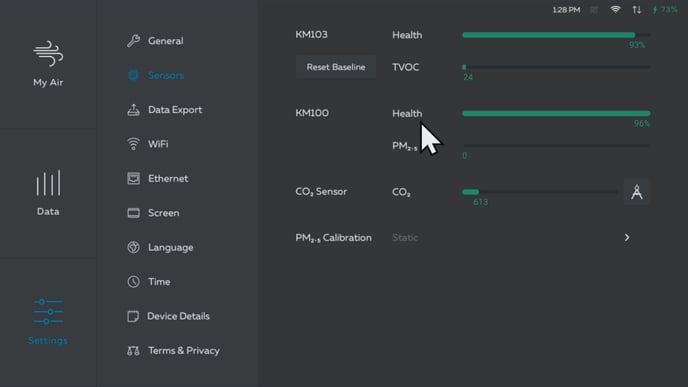Click the PM2.5 level bar
The width and height of the screenshot is (688, 387).
click(556, 146)
